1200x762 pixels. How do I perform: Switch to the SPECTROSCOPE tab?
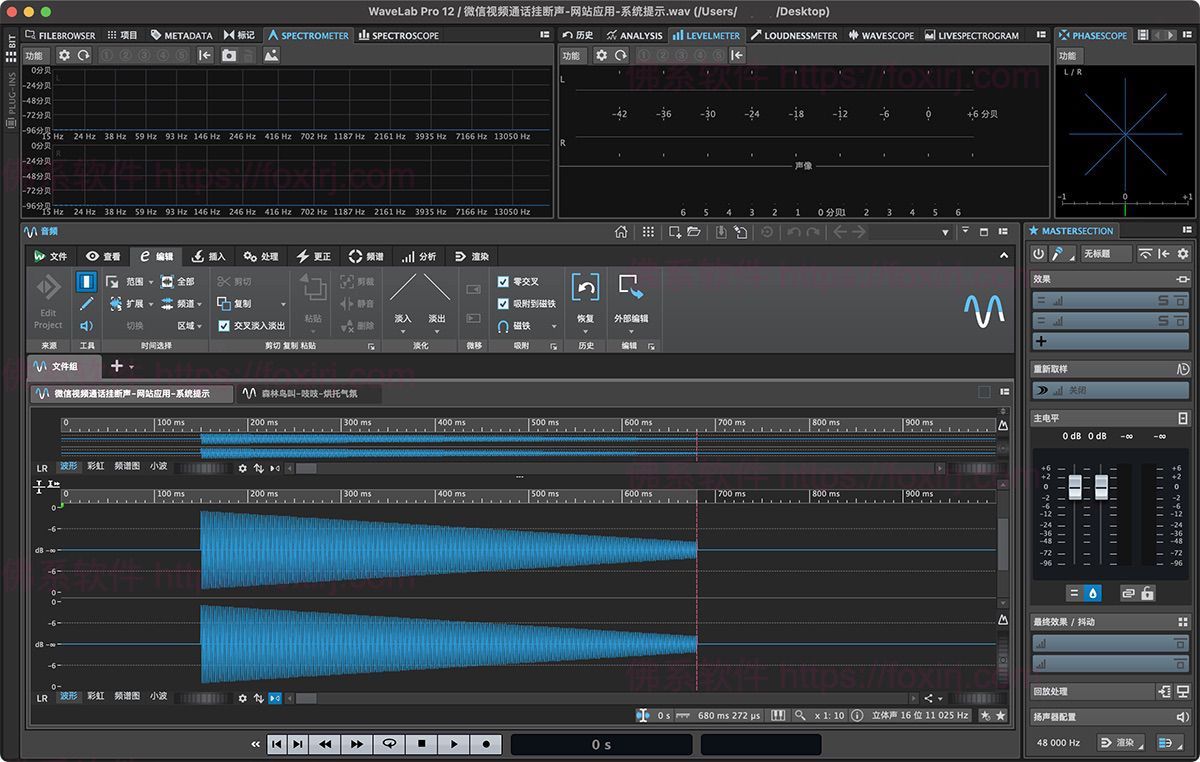click(x=399, y=35)
